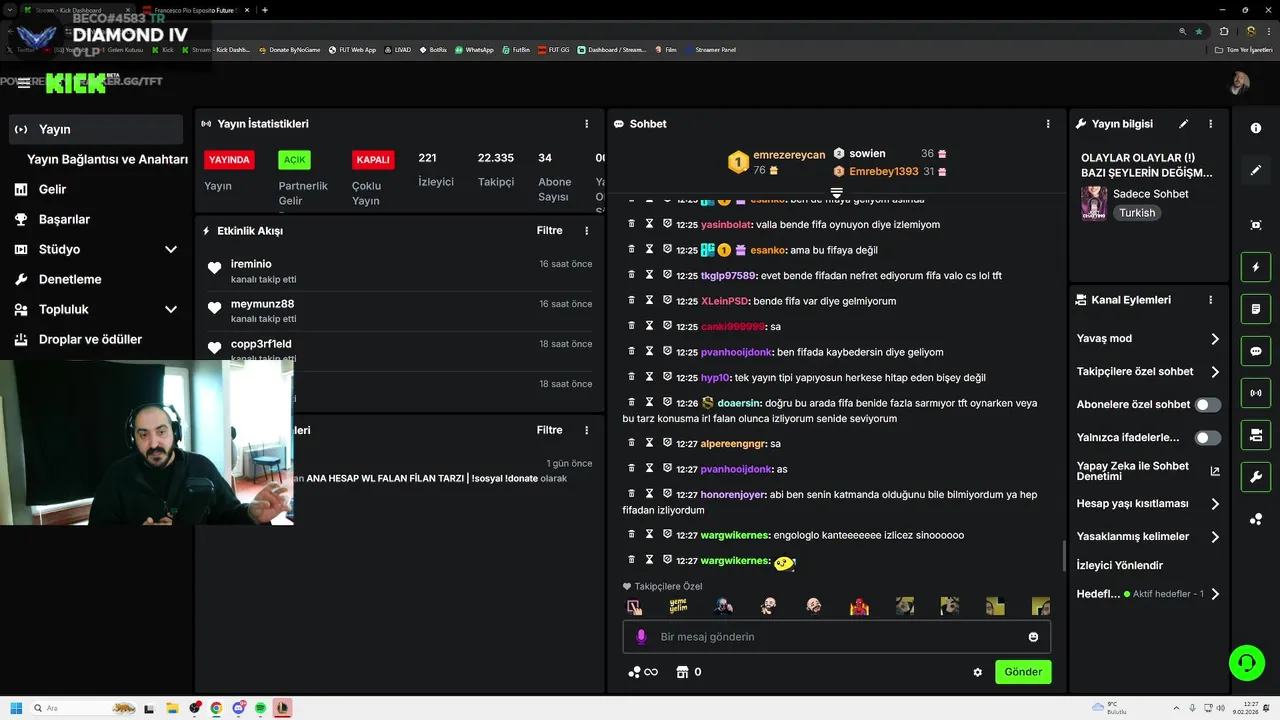Toggle the chat bubble panel icon

[1256, 352]
